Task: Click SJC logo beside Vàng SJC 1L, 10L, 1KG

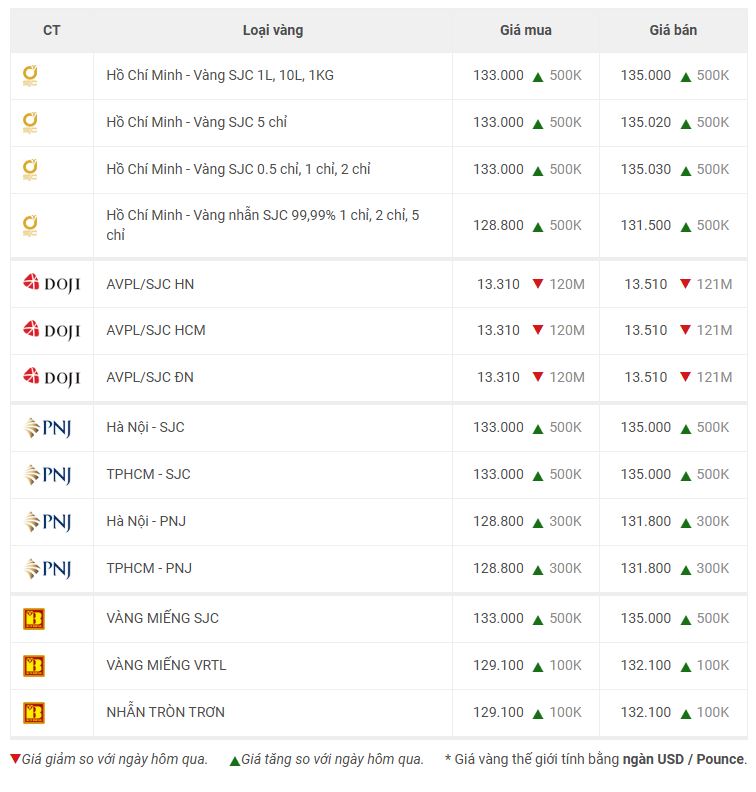Action: [30, 76]
